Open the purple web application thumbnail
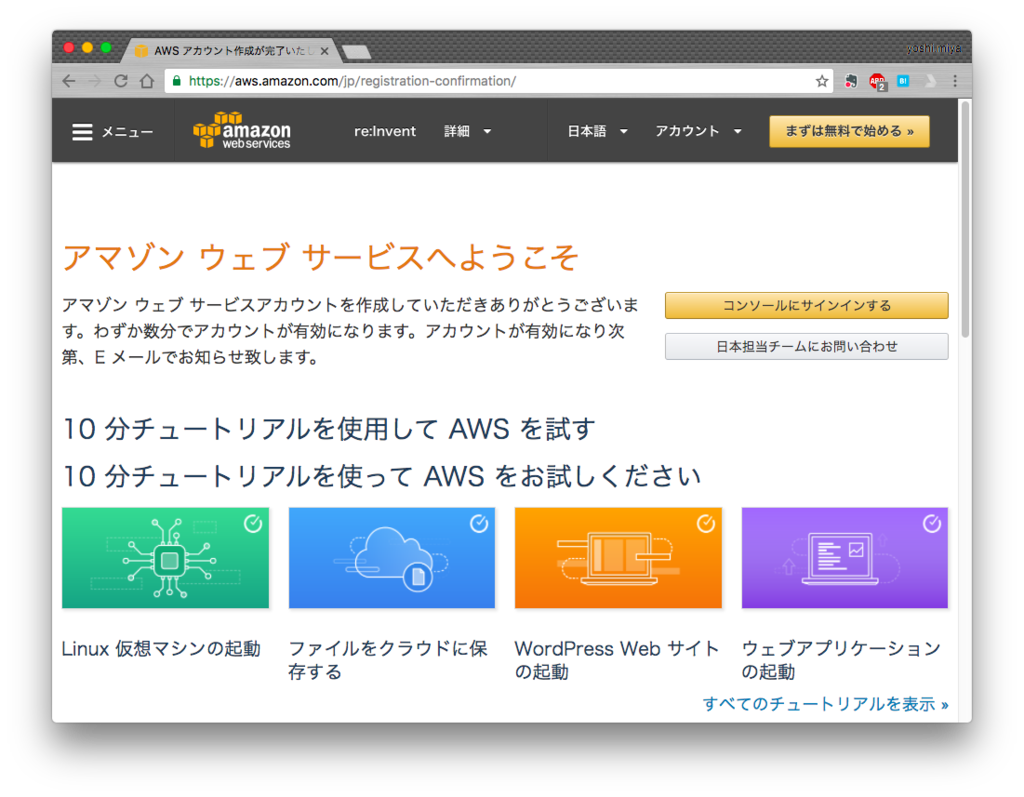This screenshot has width=1024, height=797. pos(844,558)
